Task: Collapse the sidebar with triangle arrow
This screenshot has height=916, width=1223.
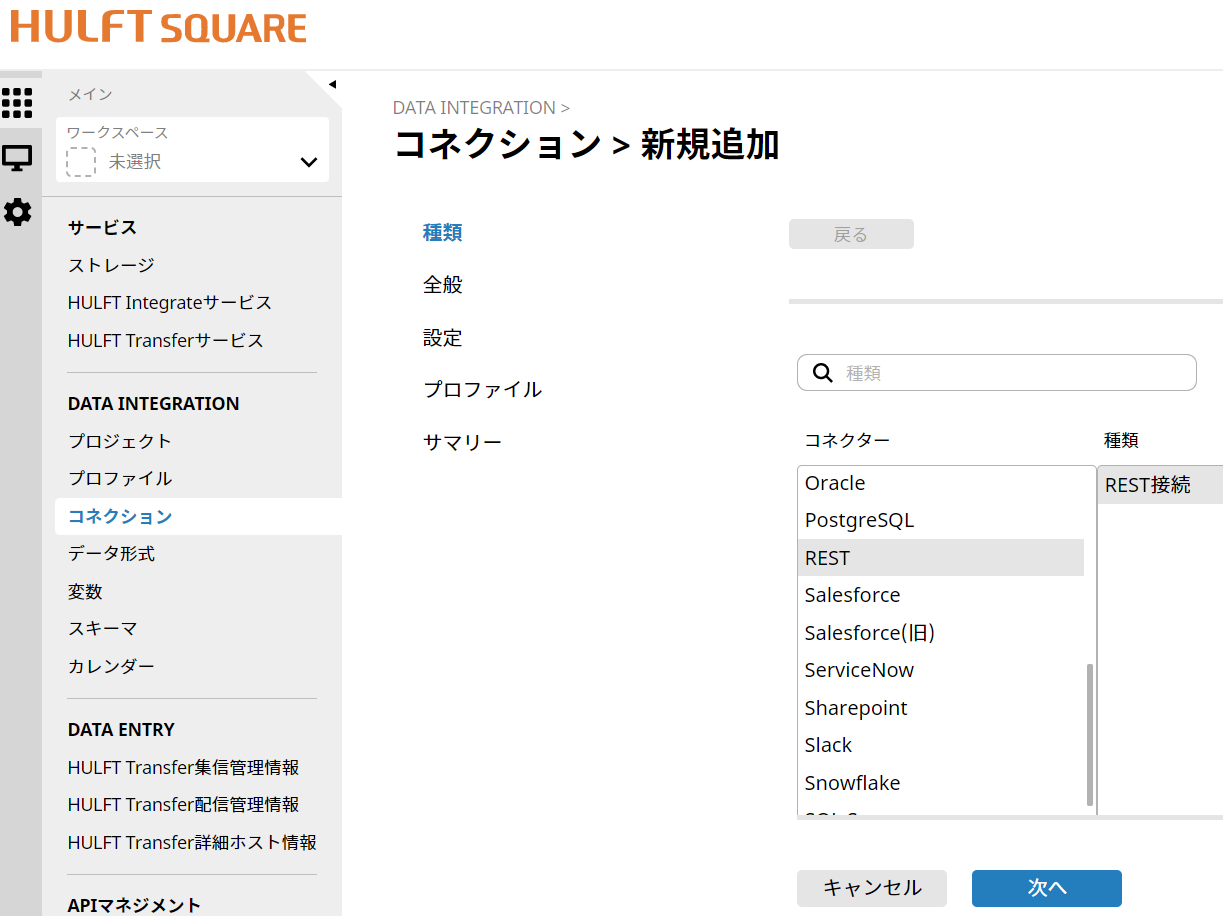Action: 332,84
